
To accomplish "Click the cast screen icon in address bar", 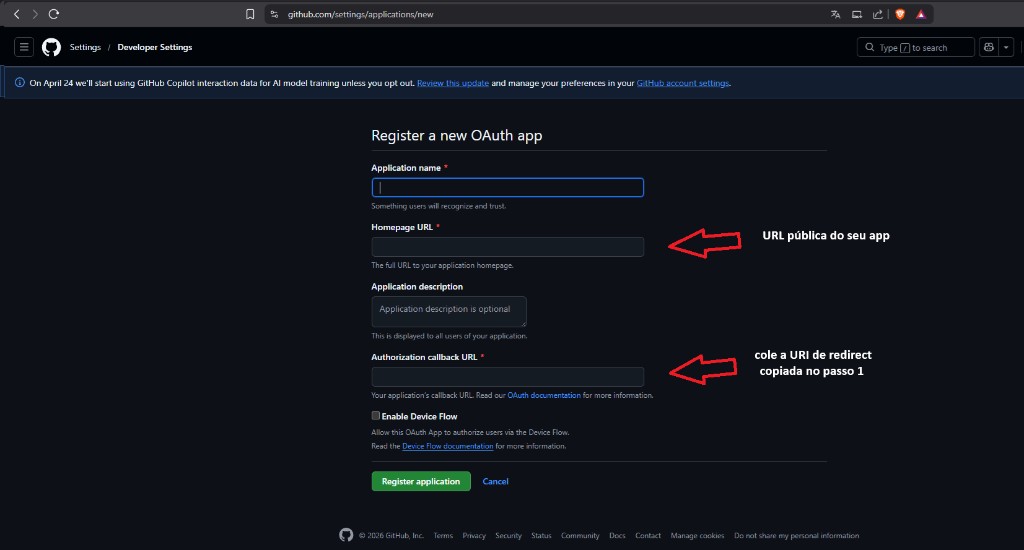I will coord(857,14).
